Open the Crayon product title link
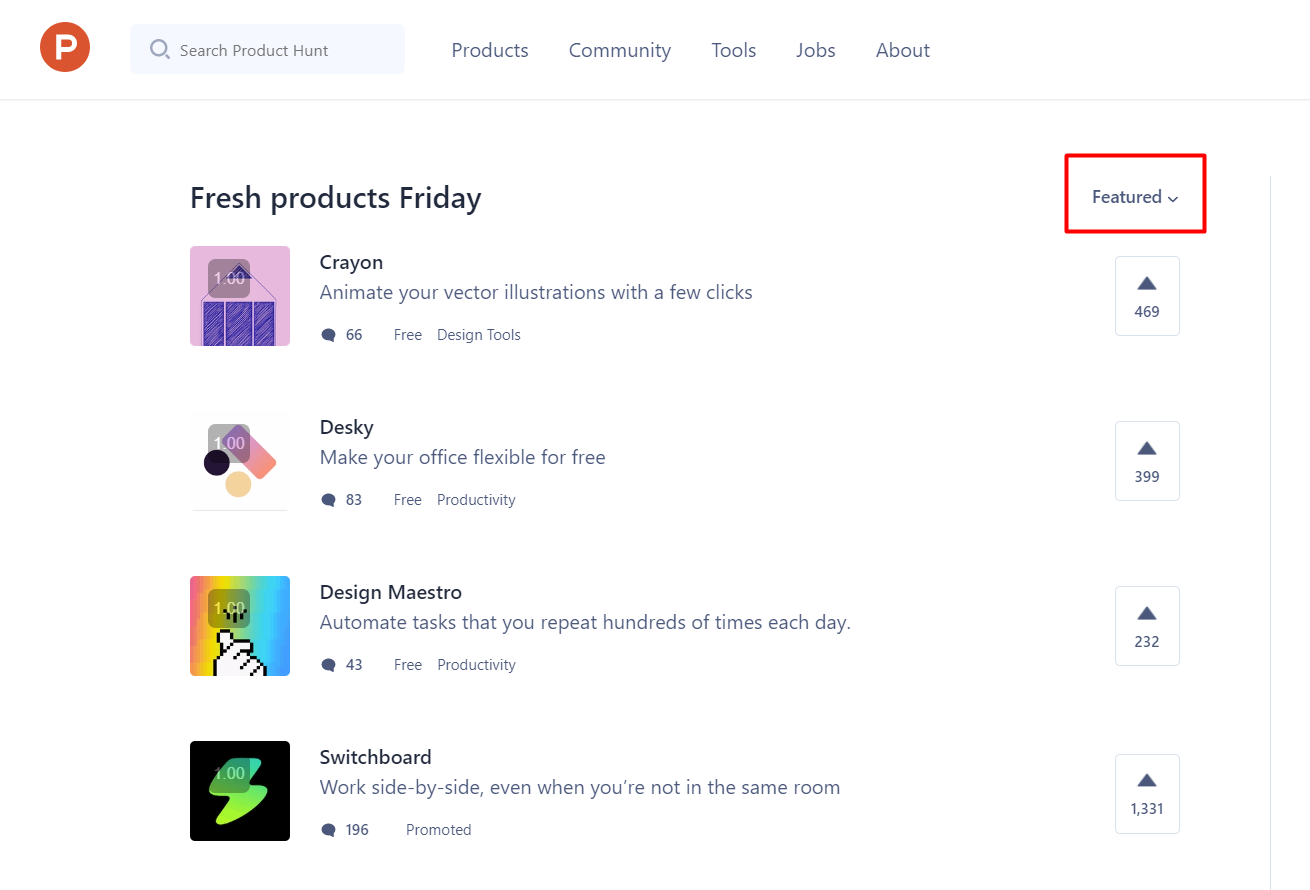This screenshot has width=1310, height=890. pos(351,262)
